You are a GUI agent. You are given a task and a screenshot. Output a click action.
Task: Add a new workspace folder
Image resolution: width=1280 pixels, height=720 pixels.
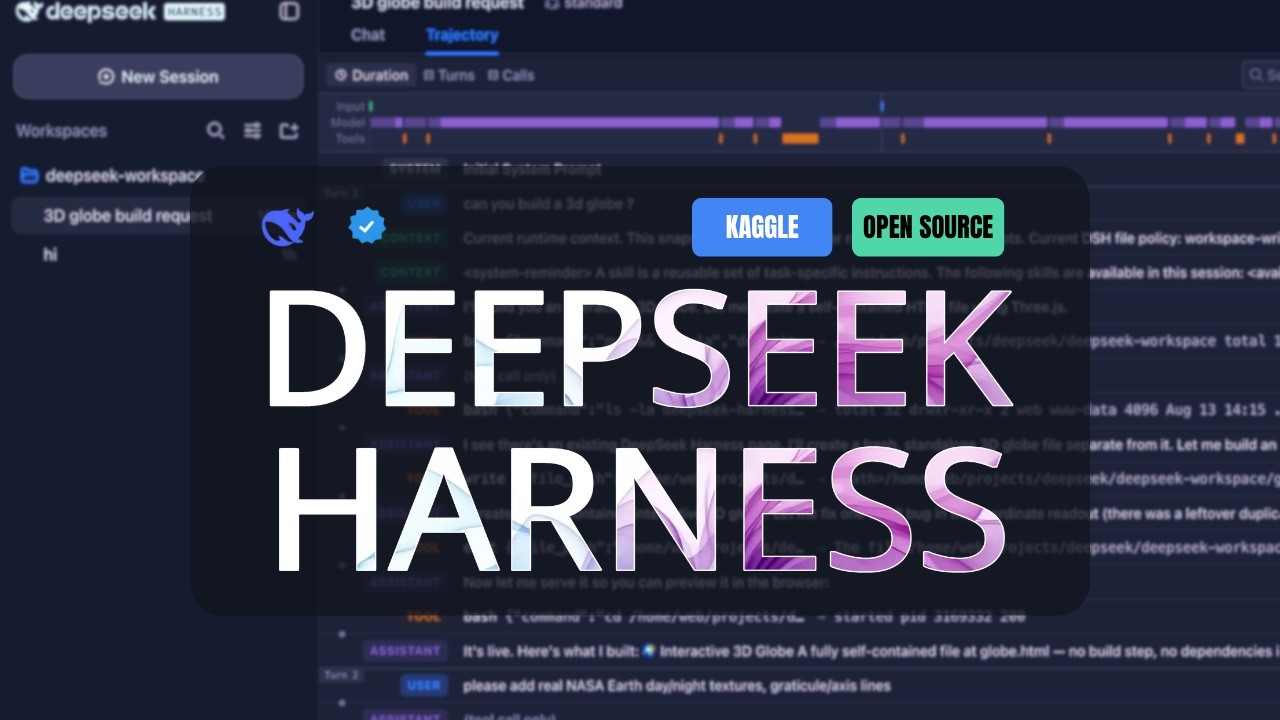click(289, 131)
